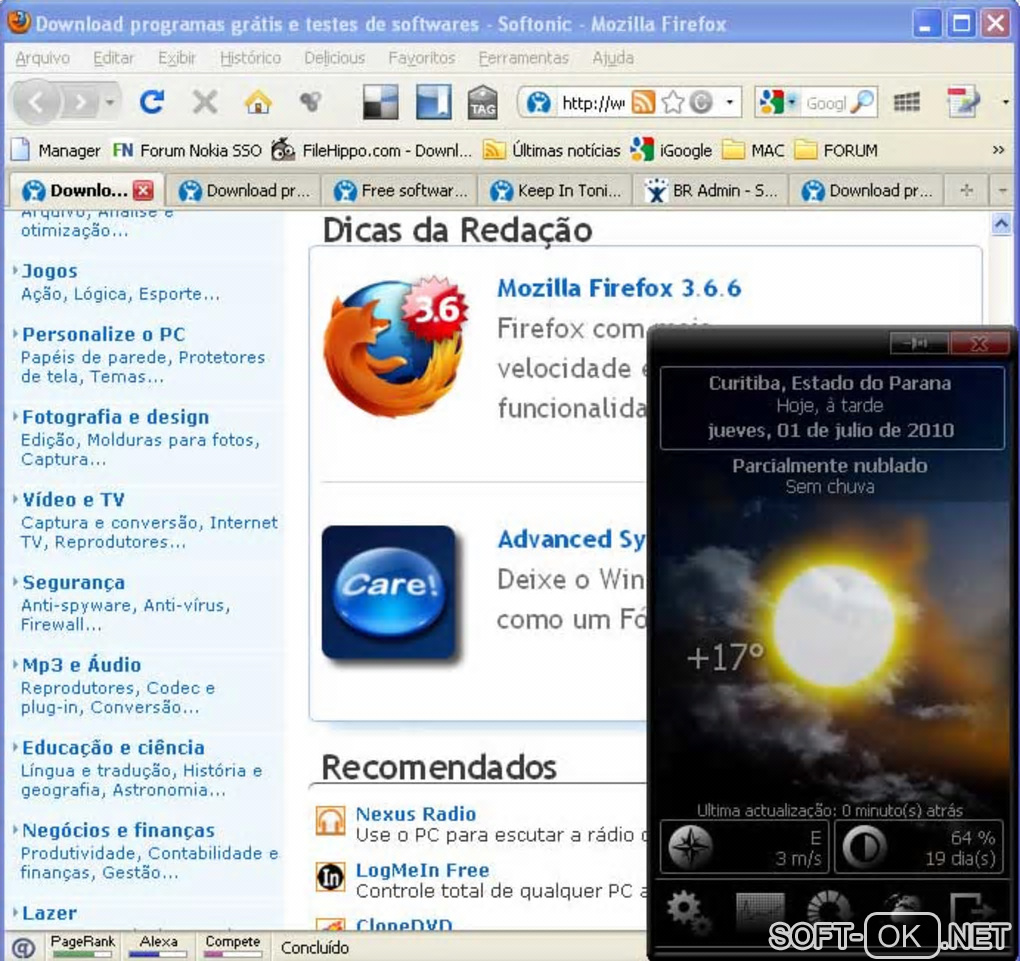Click the blue Delicious sidebar icon
The width and height of the screenshot is (1020, 961).
[433, 102]
